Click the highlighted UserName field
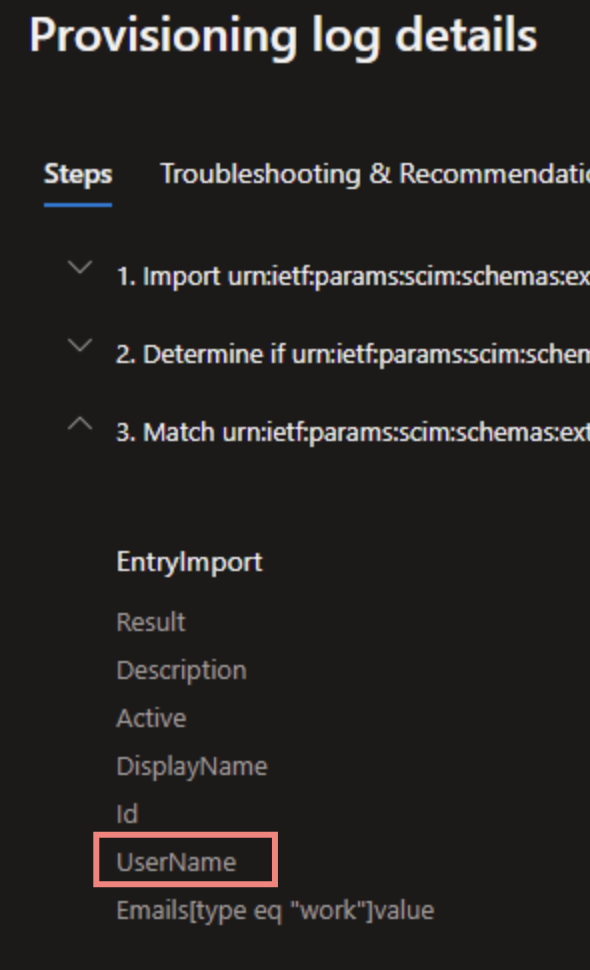The width and height of the screenshot is (590, 970). click(186, 860)
